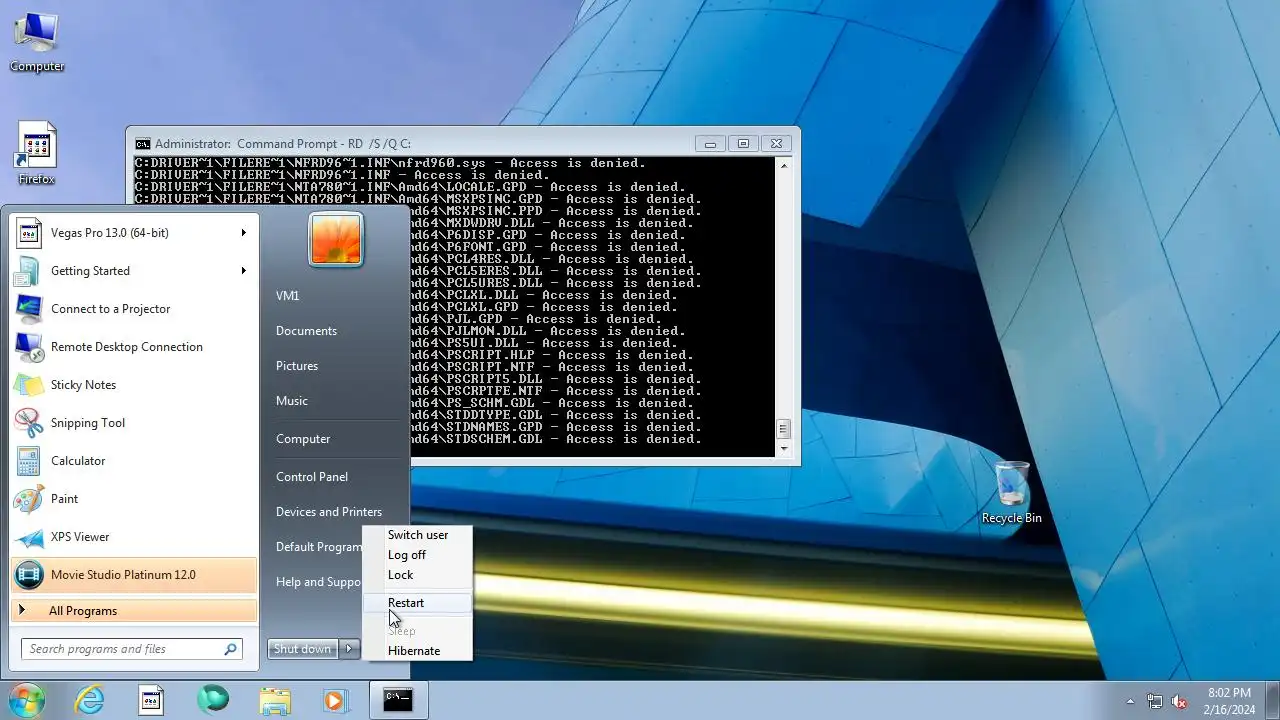Open the network tray icon
This screenshot has width=1280, height=720.
click(x=1155, y=701)
